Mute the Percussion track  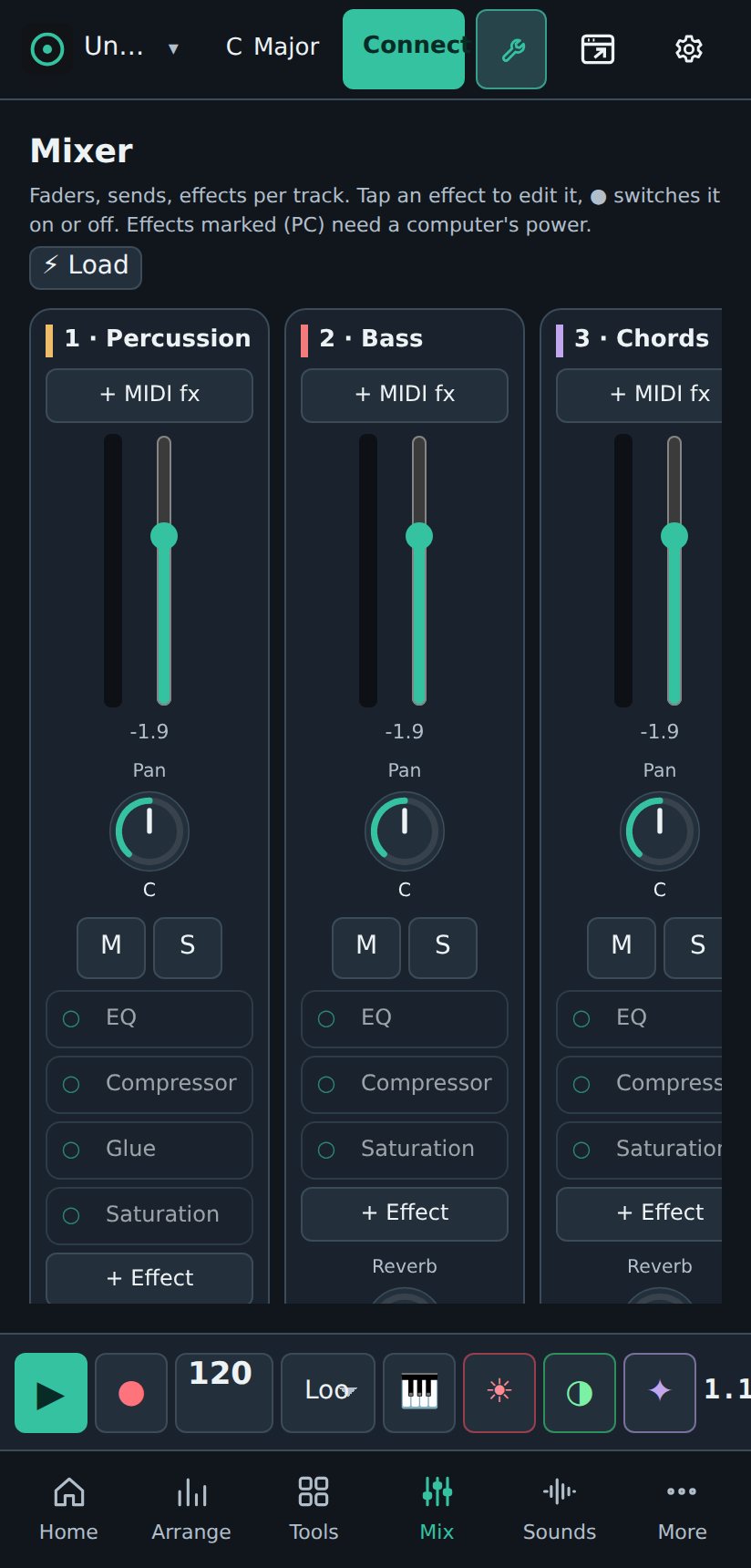tap(111, 947)
